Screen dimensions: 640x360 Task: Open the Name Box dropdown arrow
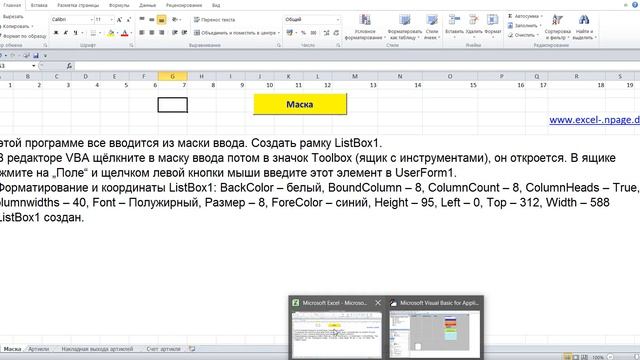[x=33, y=66]
